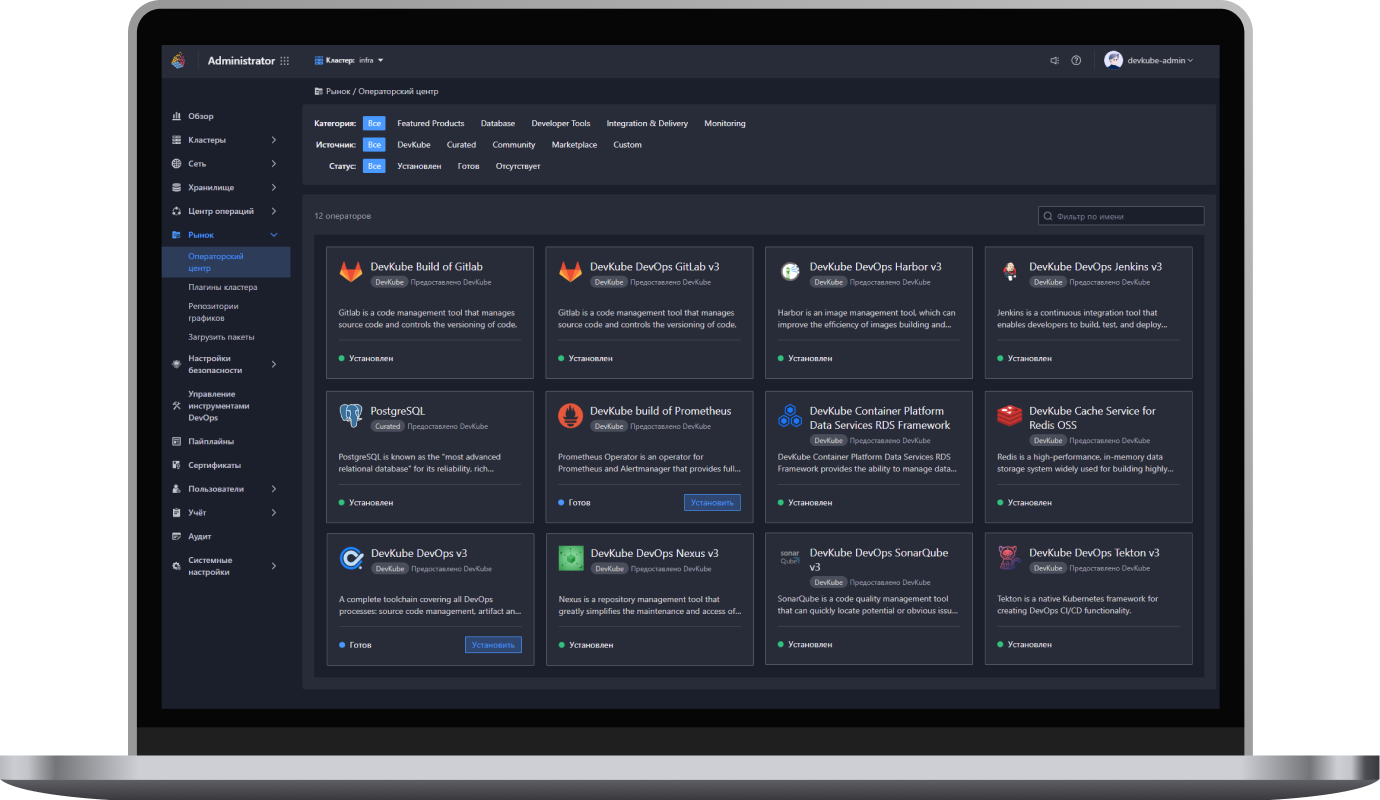
Task: Click the name filter search field
Action: click(1121, 216)
